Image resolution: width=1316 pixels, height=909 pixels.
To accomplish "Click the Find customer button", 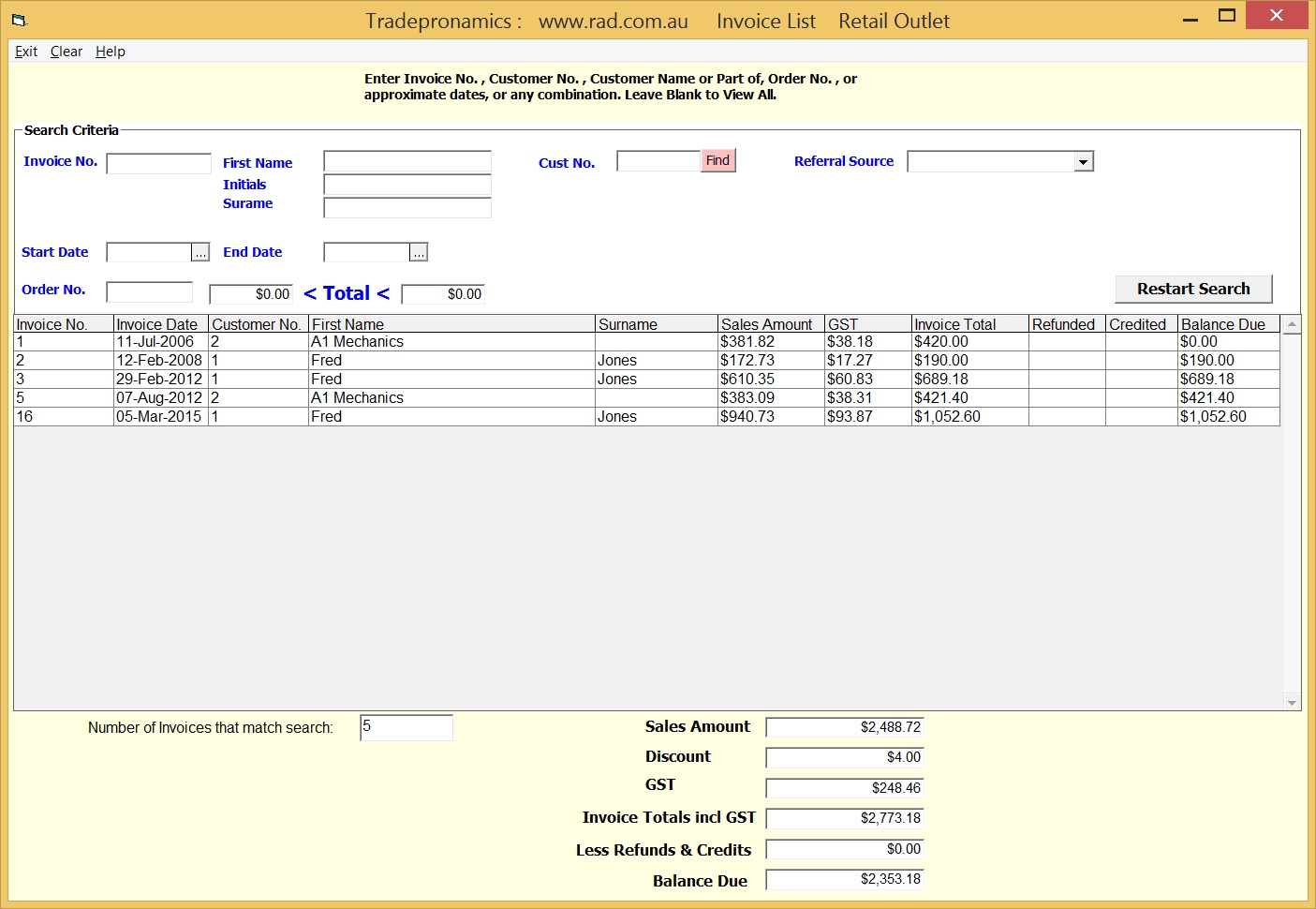I will pyautogui.click(x=718, y=160).
